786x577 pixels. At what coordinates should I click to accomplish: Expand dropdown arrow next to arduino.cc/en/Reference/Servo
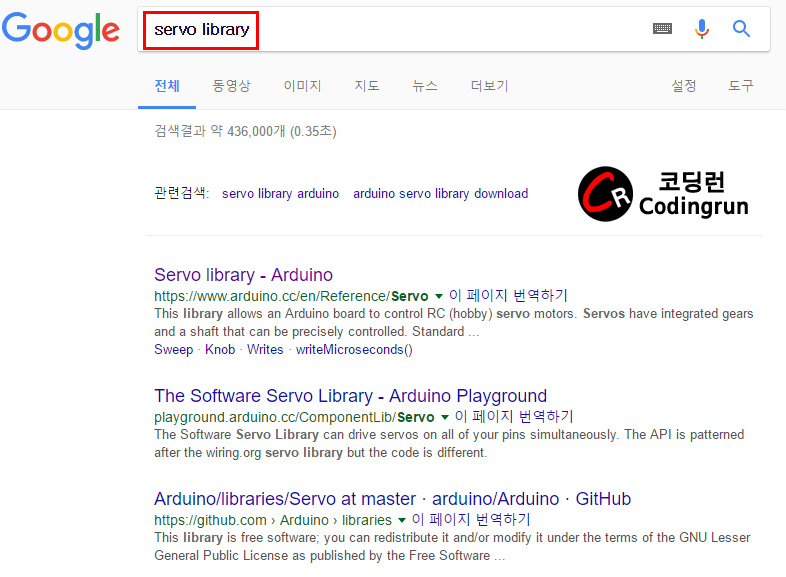(439, 296)
